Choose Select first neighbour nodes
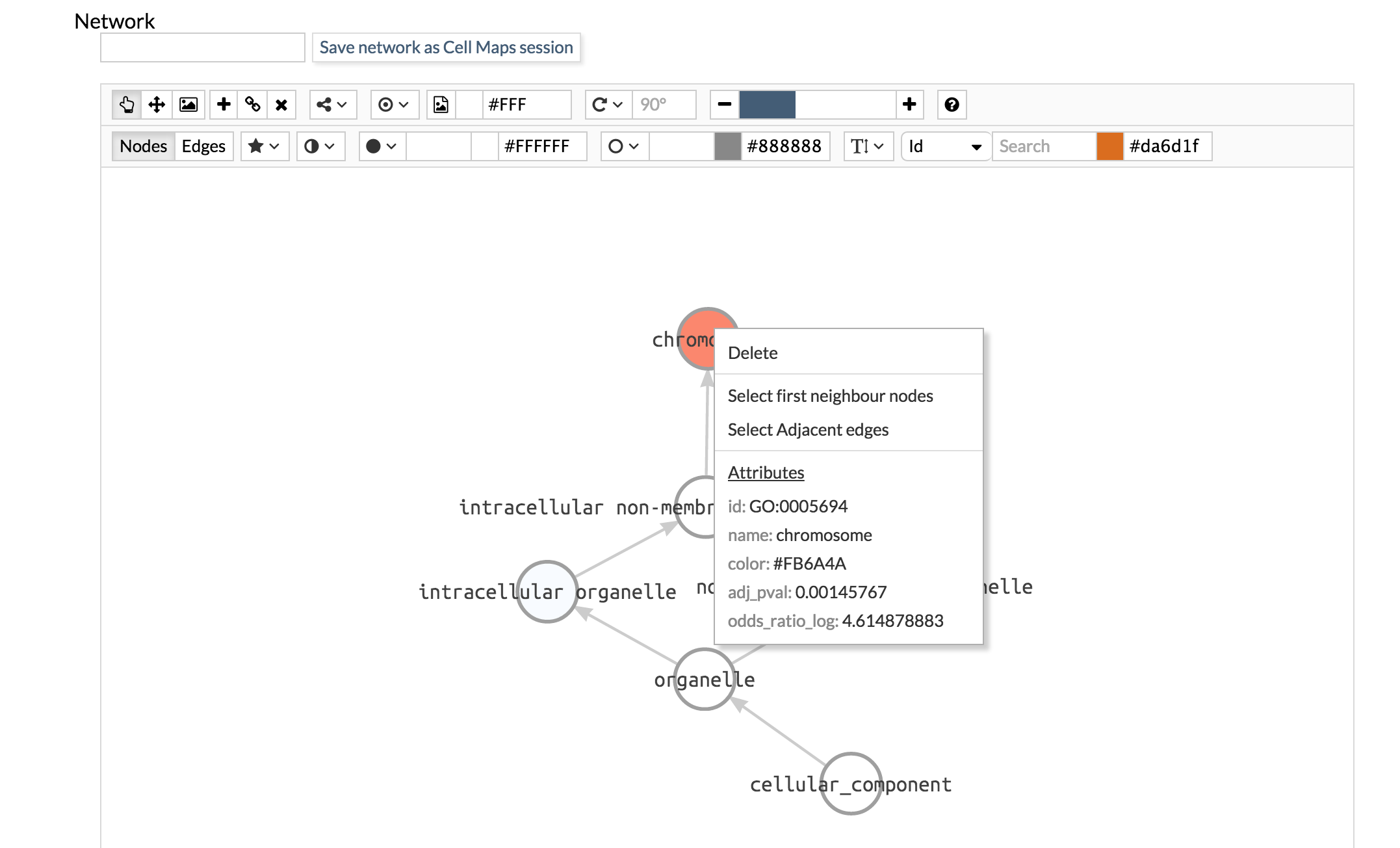The image size is (1400, 848). point(849,396)
